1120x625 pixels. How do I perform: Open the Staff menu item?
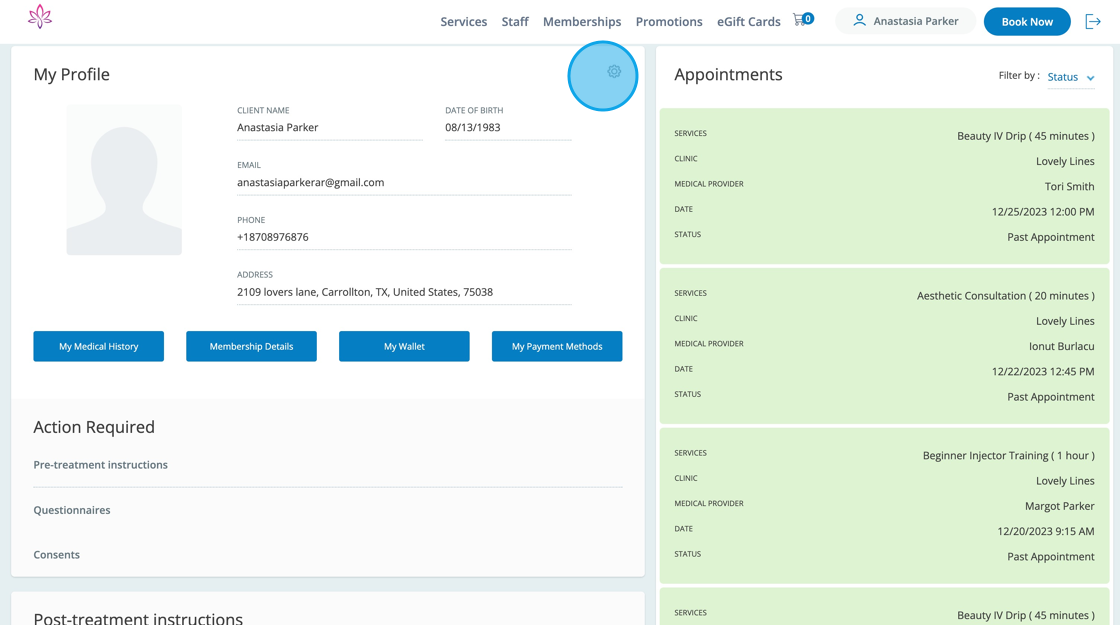515,22
